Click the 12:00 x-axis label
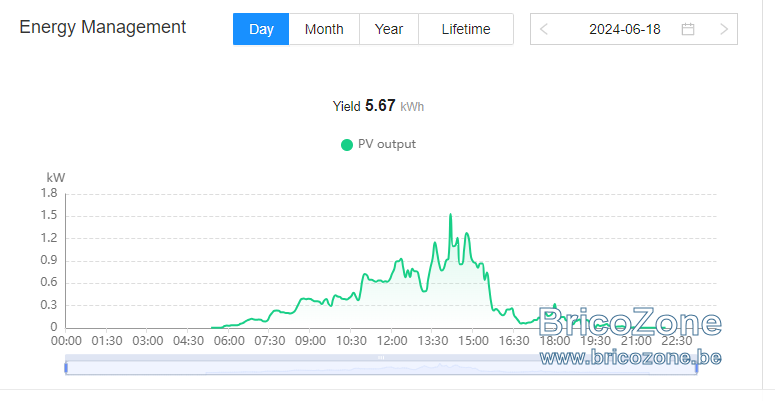This screenshot has height=401, width=775. coord(392,341)
